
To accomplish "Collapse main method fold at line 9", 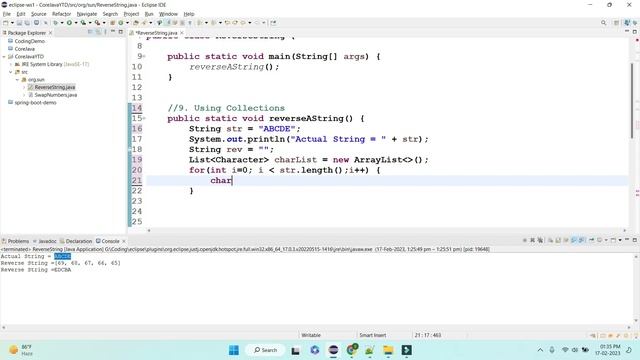I will coord(144,57).
